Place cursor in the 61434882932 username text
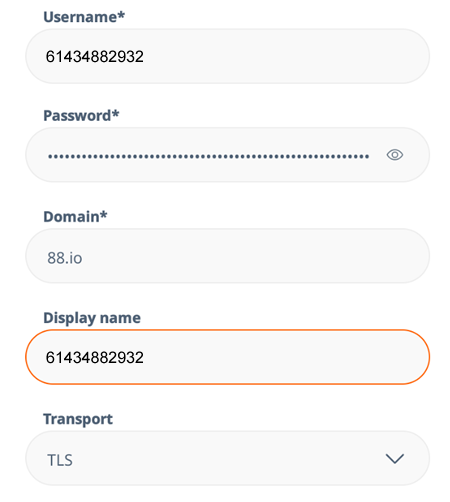This screenshot has width=450, height=502. click(95, 56)
